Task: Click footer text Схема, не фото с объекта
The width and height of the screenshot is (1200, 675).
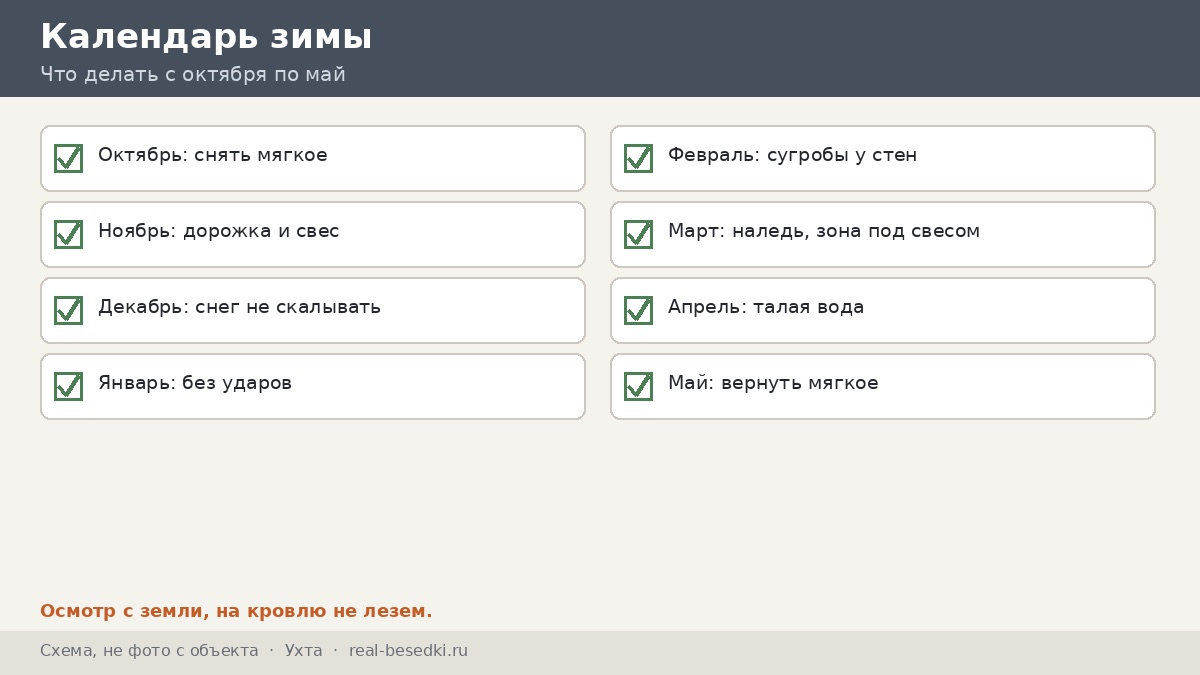Action: 149,651
